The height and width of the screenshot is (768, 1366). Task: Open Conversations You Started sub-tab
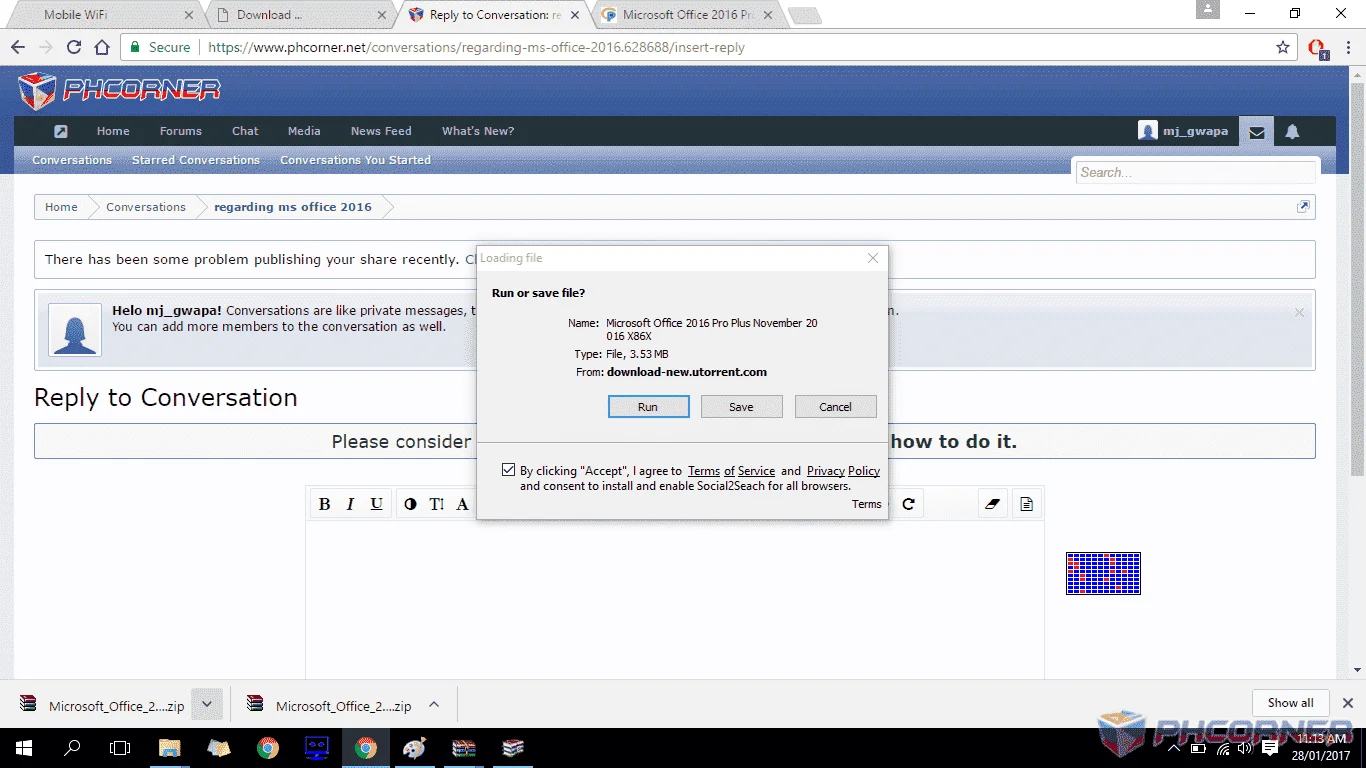[355, 160]
